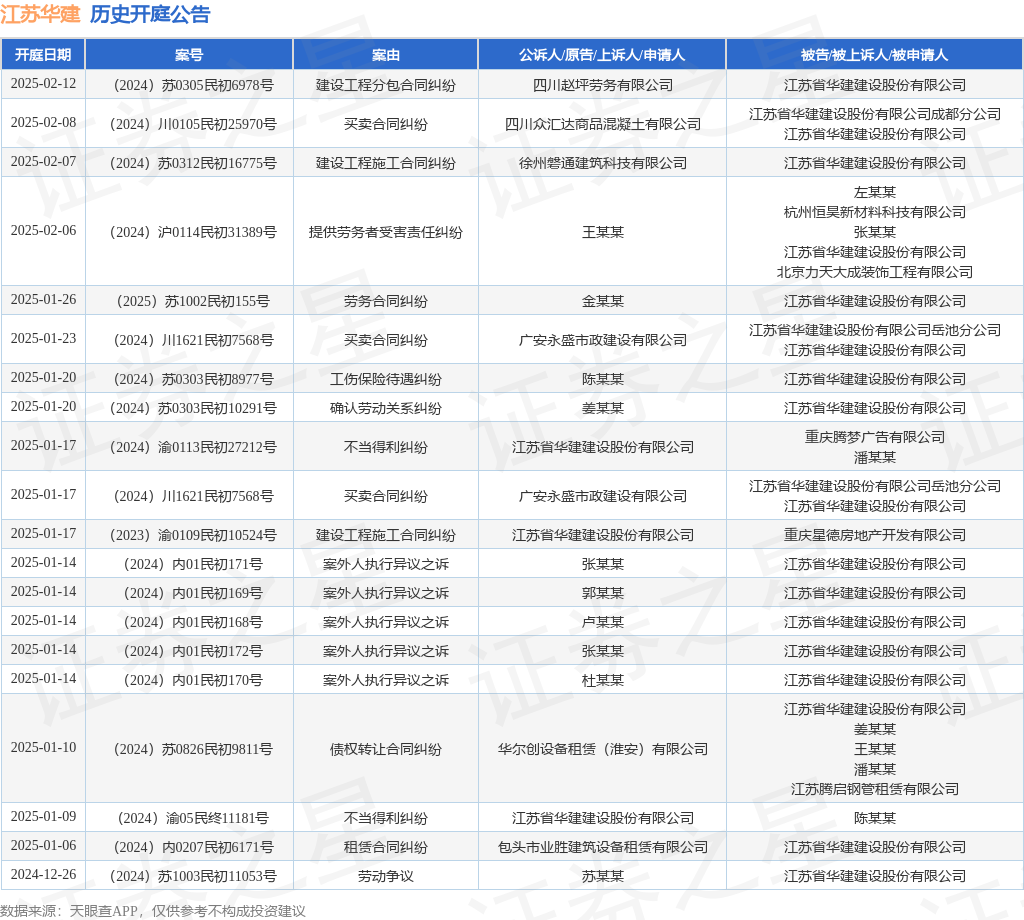This screenshot has width=1024, height=920.
Task: Click case number (2024)苏0826民初9811号
Action: (193, 750)
